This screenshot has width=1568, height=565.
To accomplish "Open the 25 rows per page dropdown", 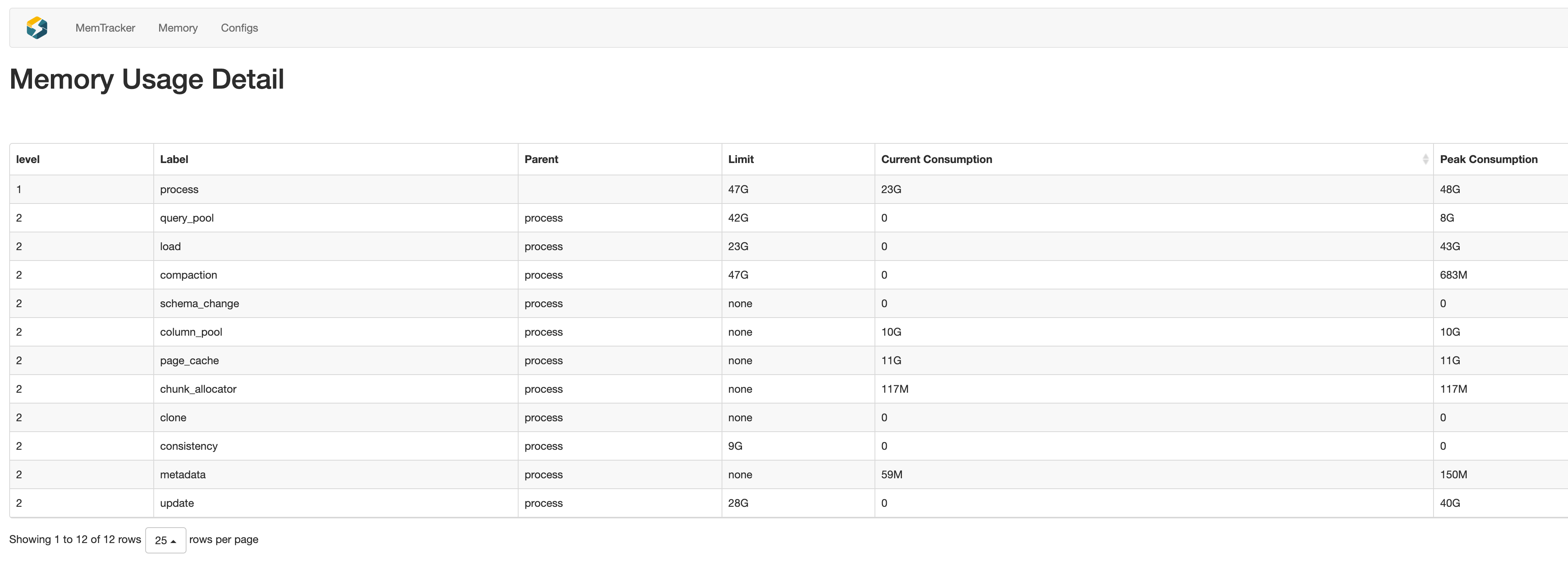I will coord(166,540).
